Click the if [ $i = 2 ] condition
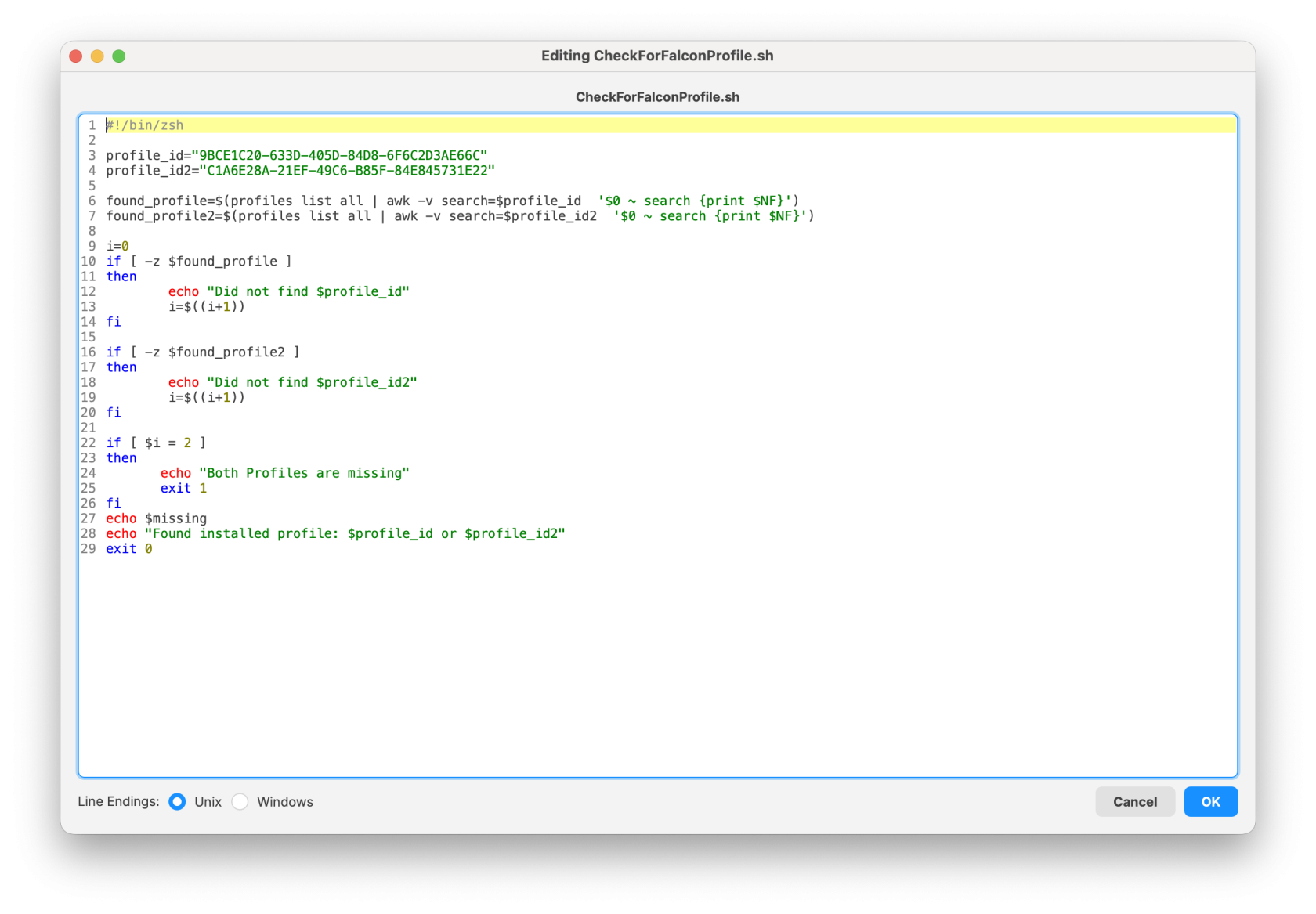1316x914 pixels. point(154,442)
